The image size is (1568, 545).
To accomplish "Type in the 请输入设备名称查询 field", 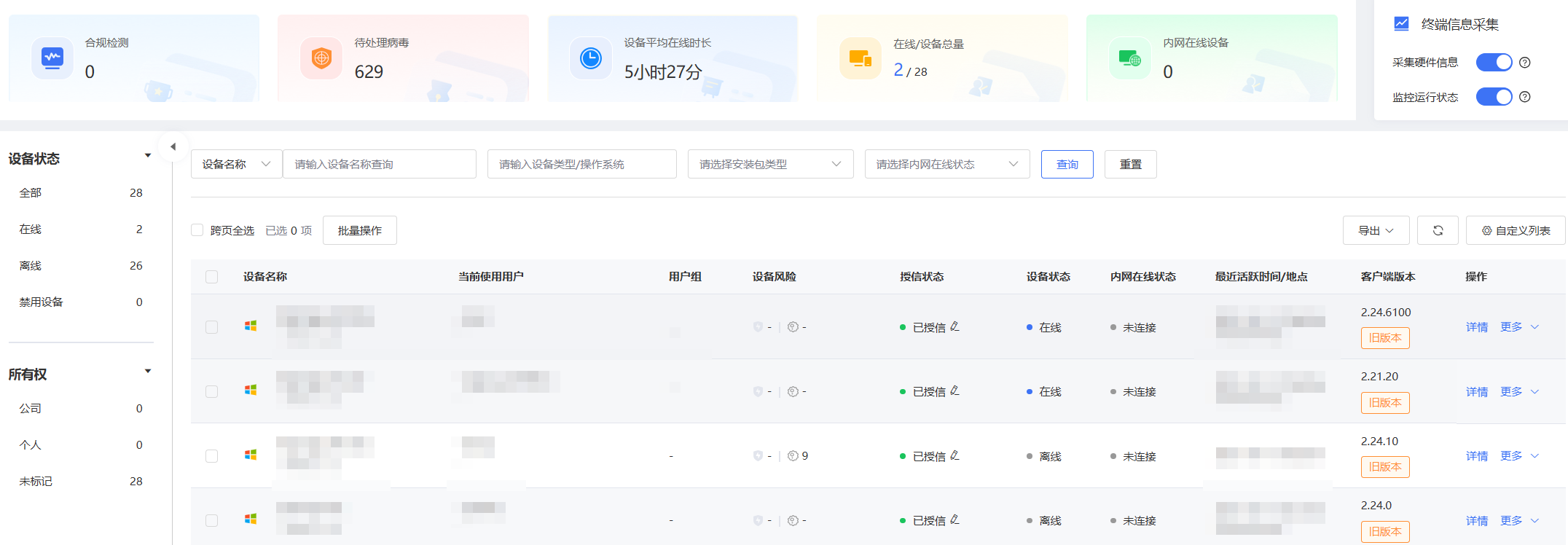I will (379, 164).
